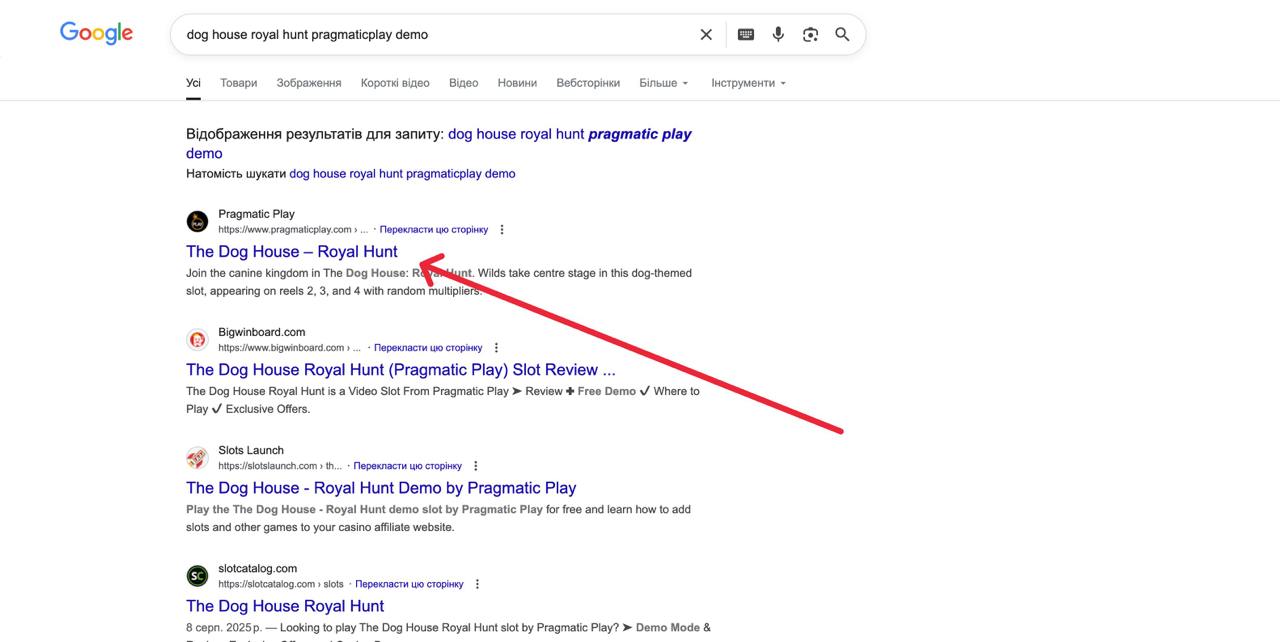
Task: Switch to the Новини tab
Action: [517, 83]
